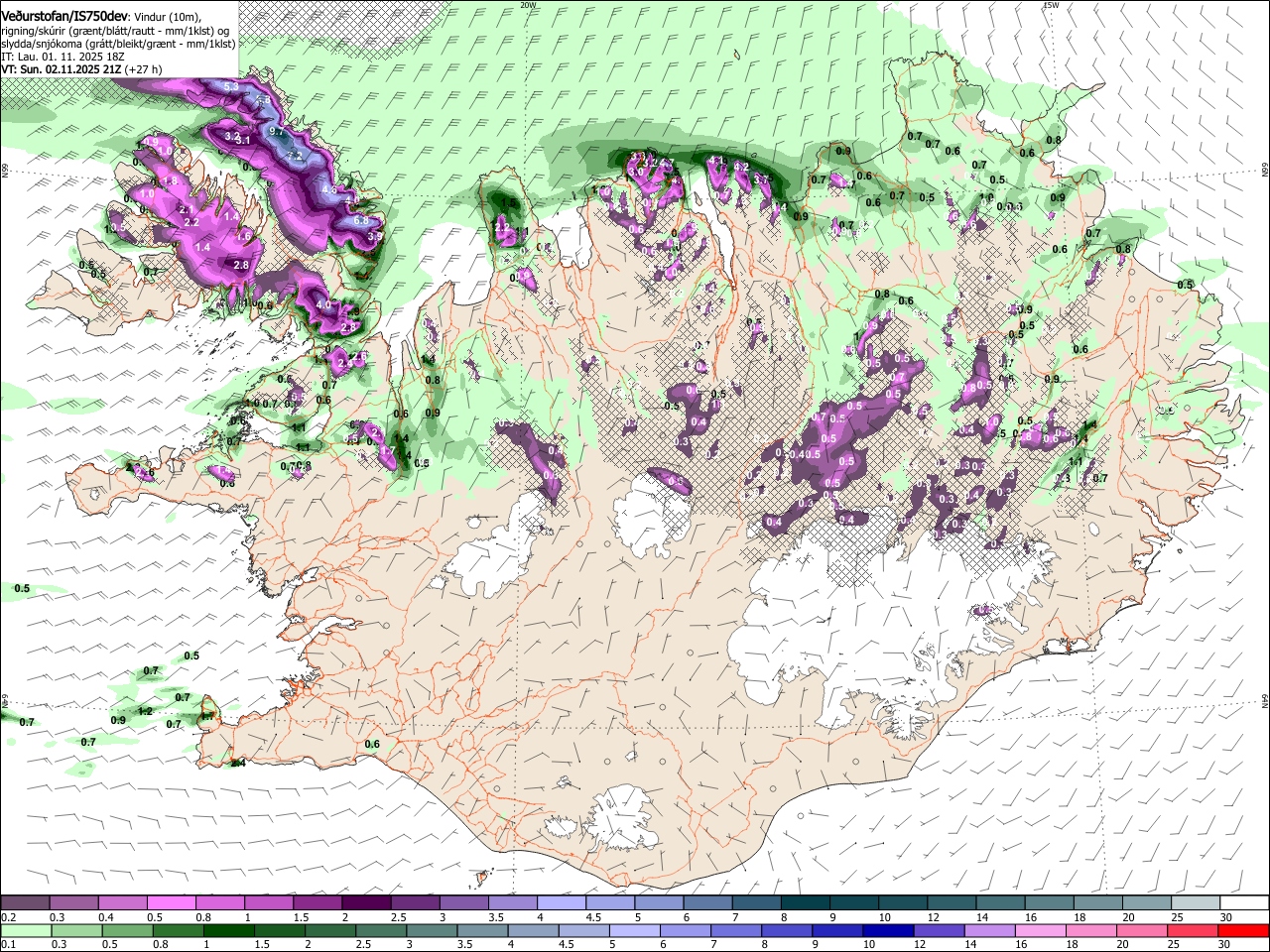1270x952 pixels.
Task: Select the deep navy blue 10 swatch, lower legend
Action: click(888, 930)
